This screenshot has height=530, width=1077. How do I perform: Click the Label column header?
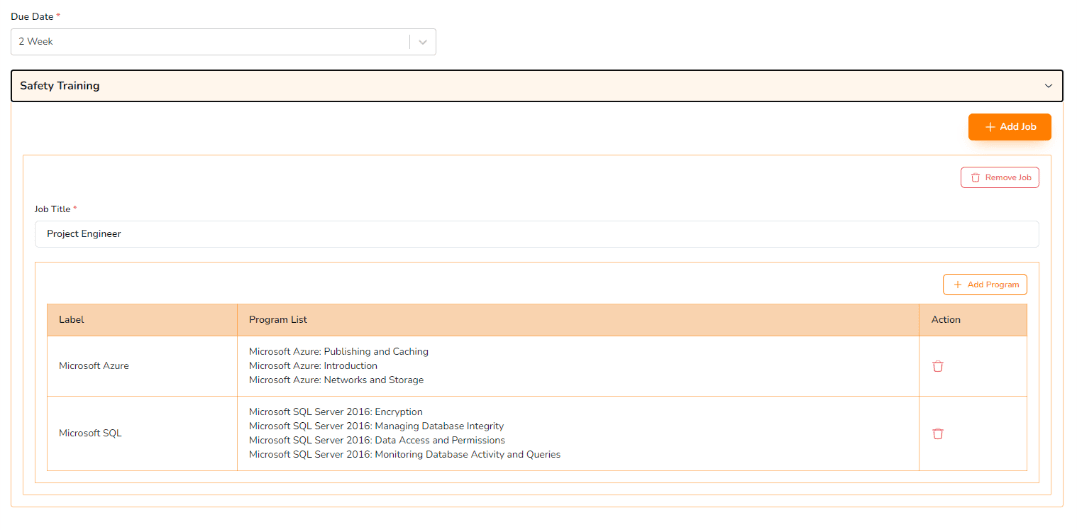coord(72,320)
